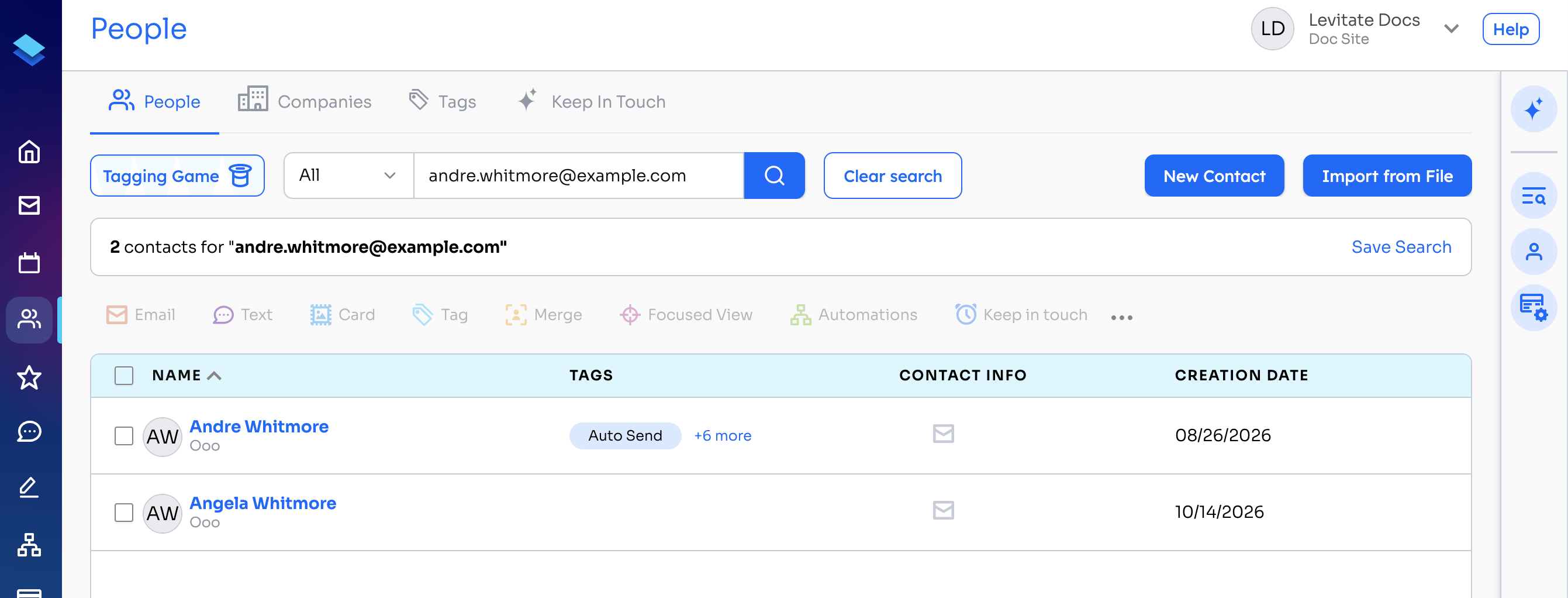The image size is (1568, 598).
Task: Check the Angela Whitmore row checkbox
Action: pos(124,513)
